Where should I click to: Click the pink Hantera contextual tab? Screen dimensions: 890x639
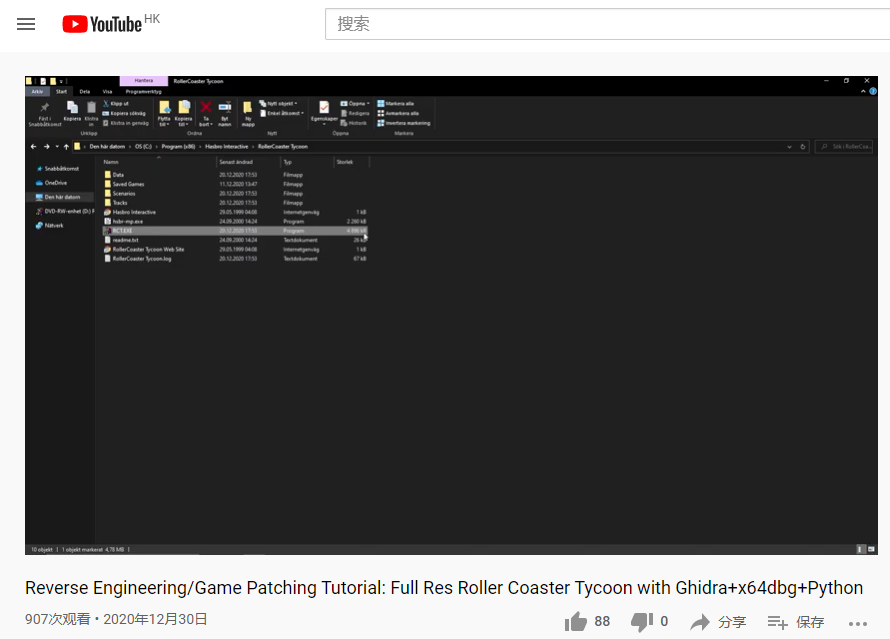(144, 81)
